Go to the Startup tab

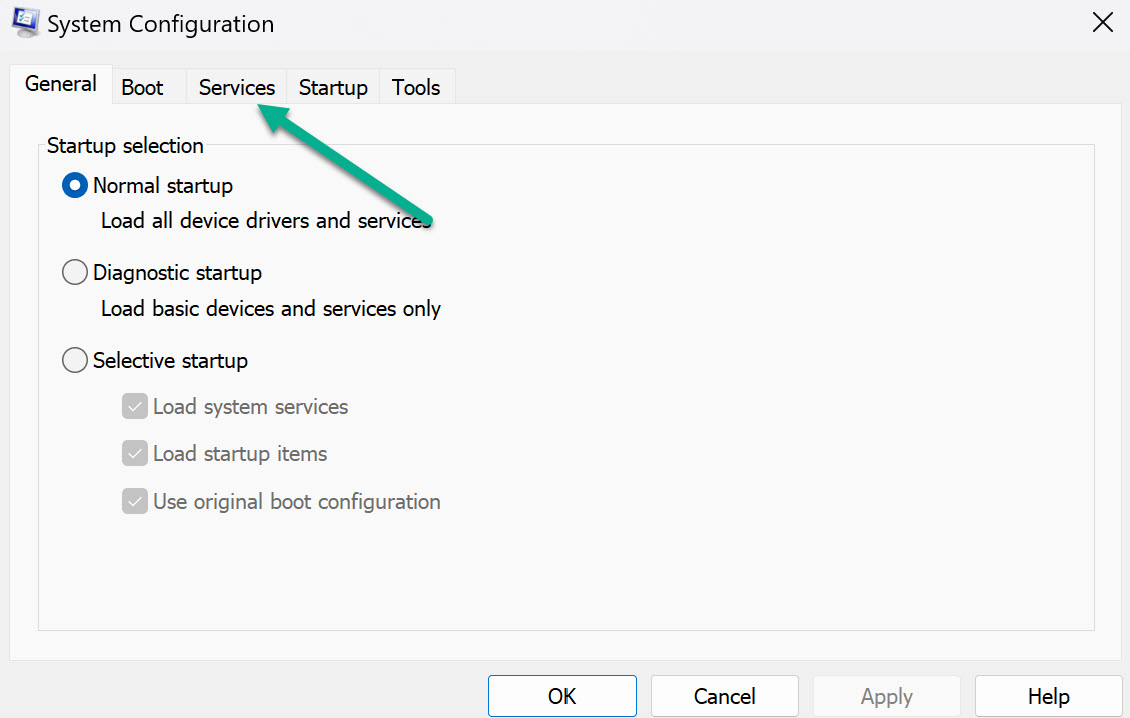coord(333,87)
